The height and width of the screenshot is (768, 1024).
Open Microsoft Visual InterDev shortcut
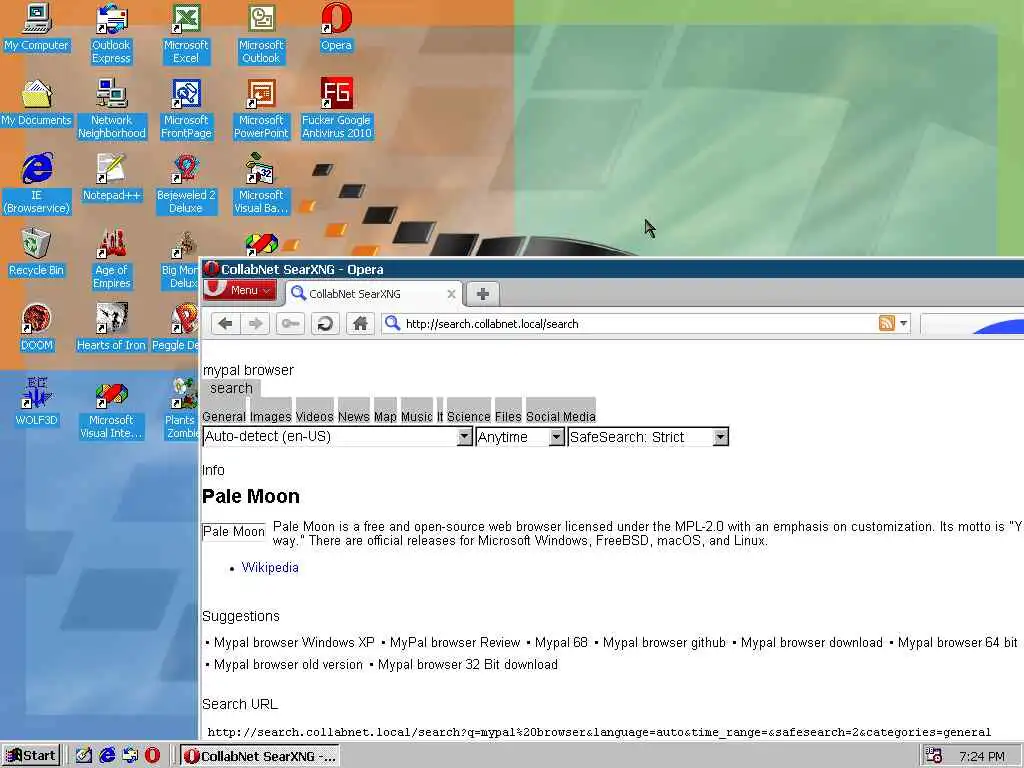coord(111,409)
